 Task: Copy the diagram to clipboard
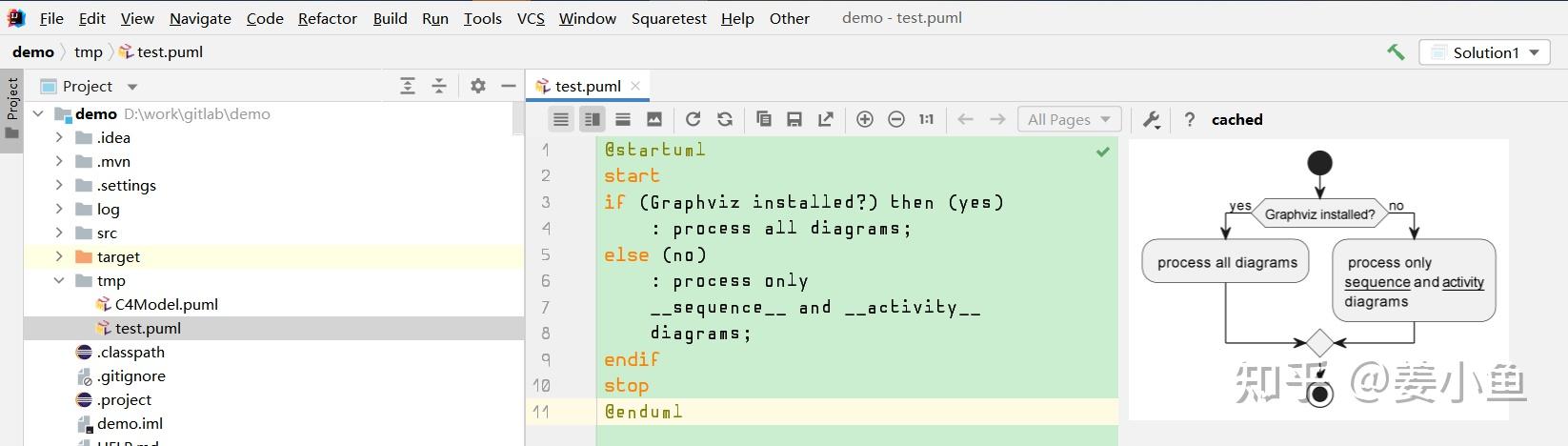coord(763,119)
